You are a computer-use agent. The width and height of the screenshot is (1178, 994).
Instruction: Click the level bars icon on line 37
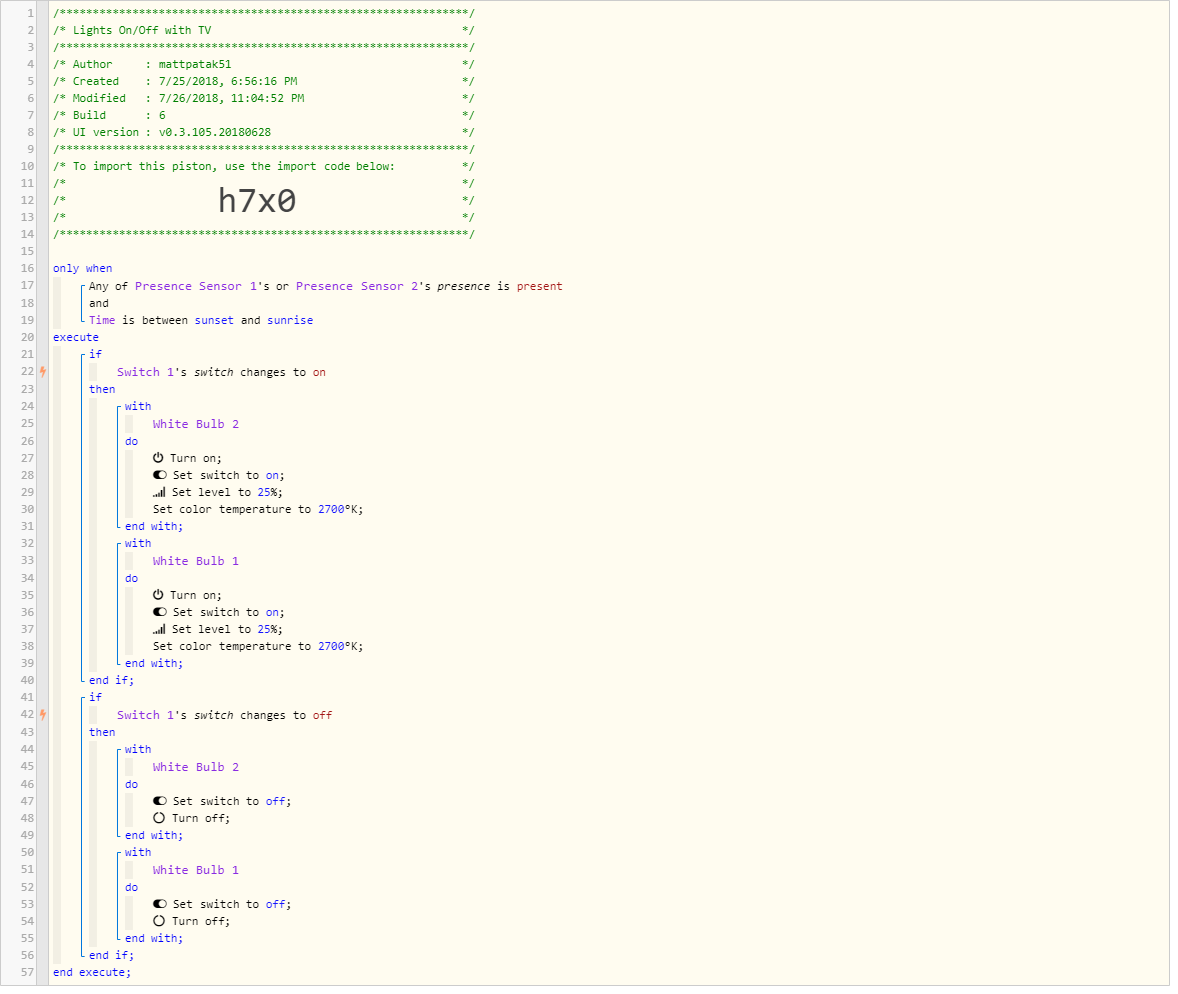159,630
